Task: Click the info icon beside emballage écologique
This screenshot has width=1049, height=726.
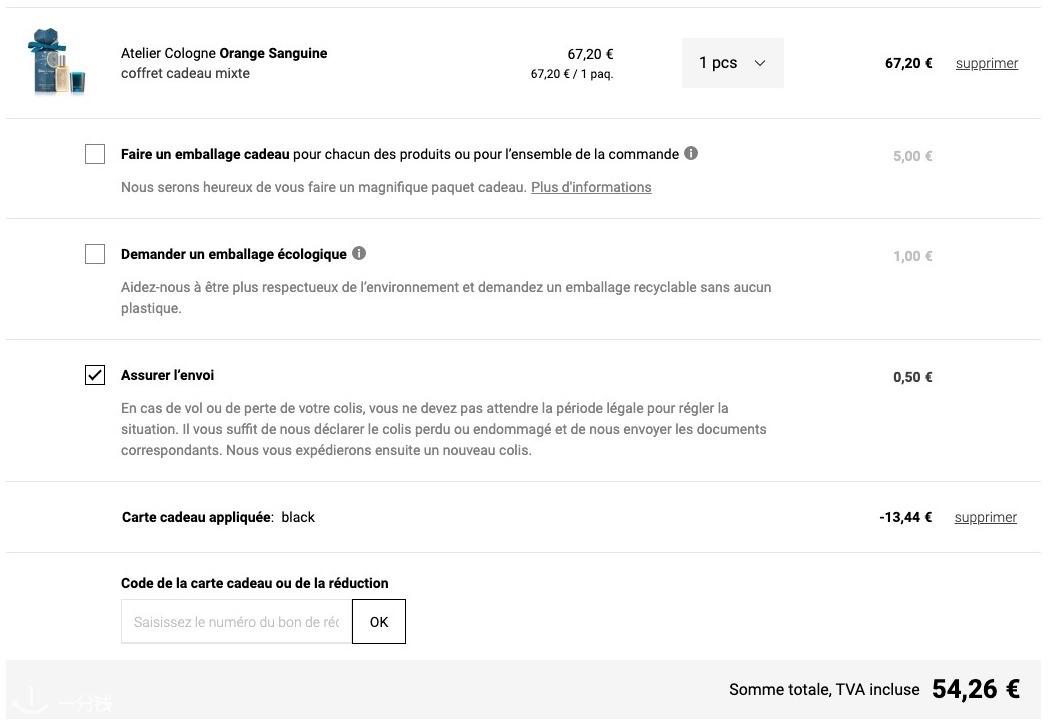Action: click(359, 253)
